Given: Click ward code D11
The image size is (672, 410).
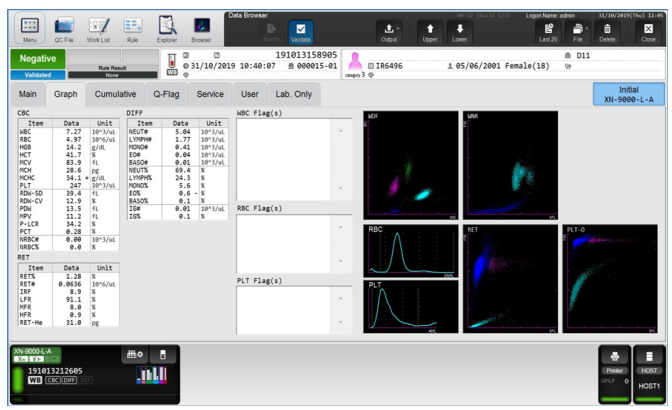Looking at the screenshot, I should click(583, 56).
